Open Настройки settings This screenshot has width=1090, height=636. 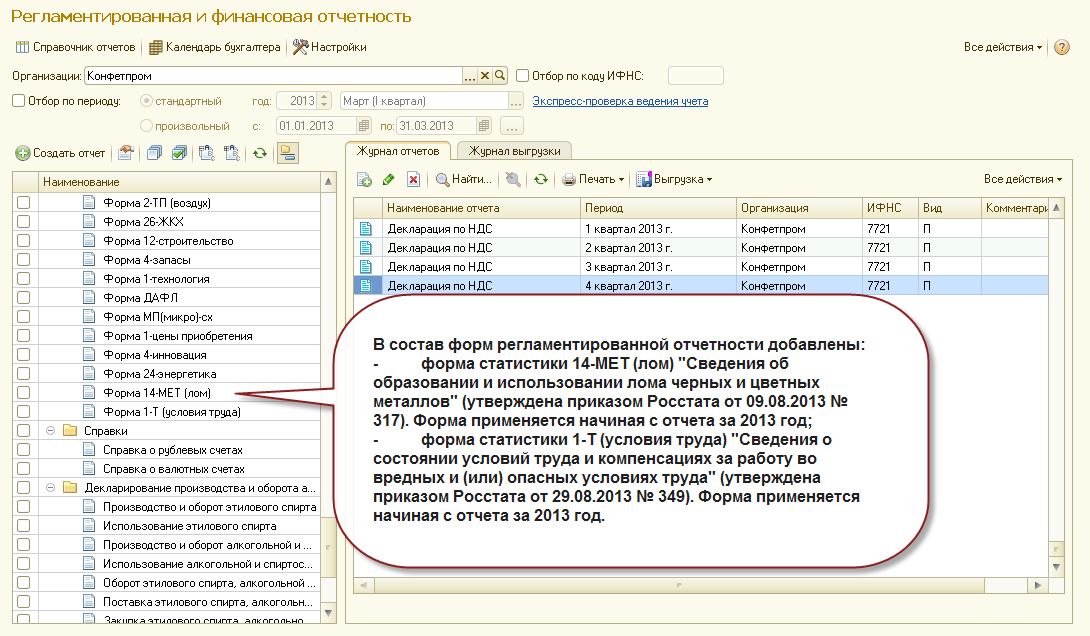(329, 47)
